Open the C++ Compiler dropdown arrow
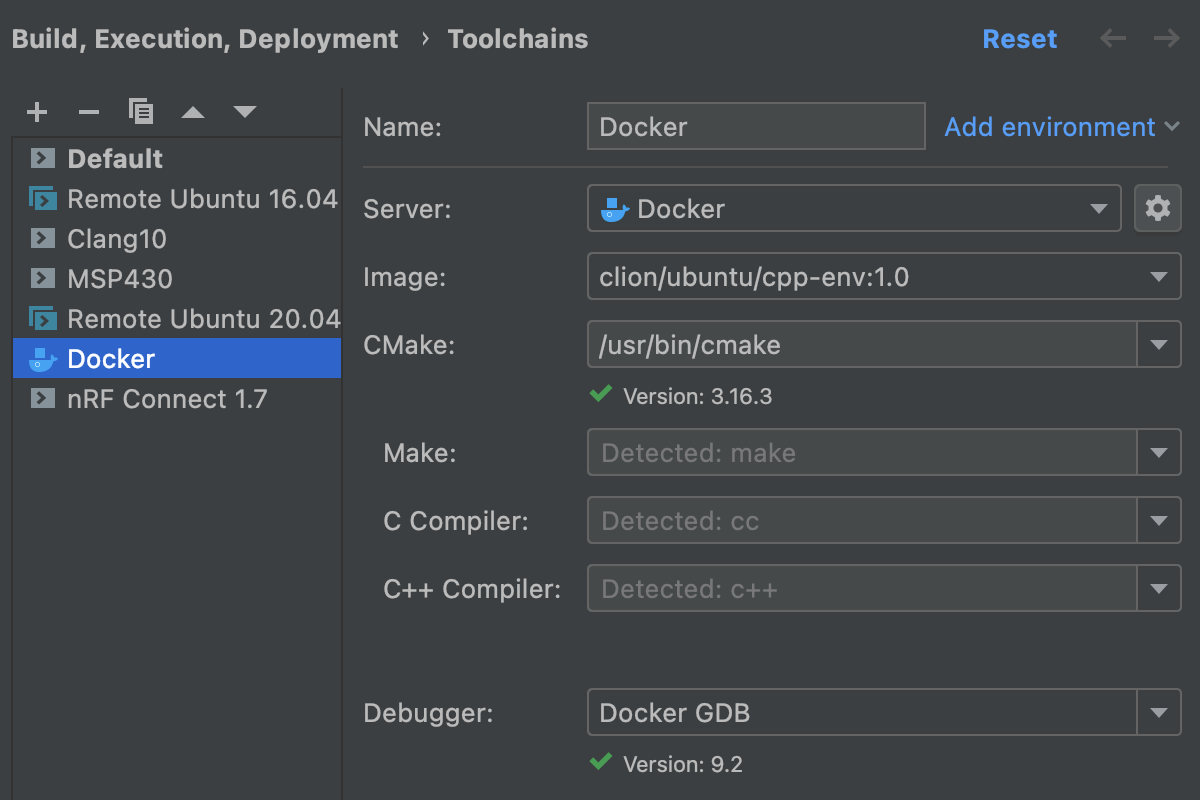 pyautogui.click(x=1159, y=589)
